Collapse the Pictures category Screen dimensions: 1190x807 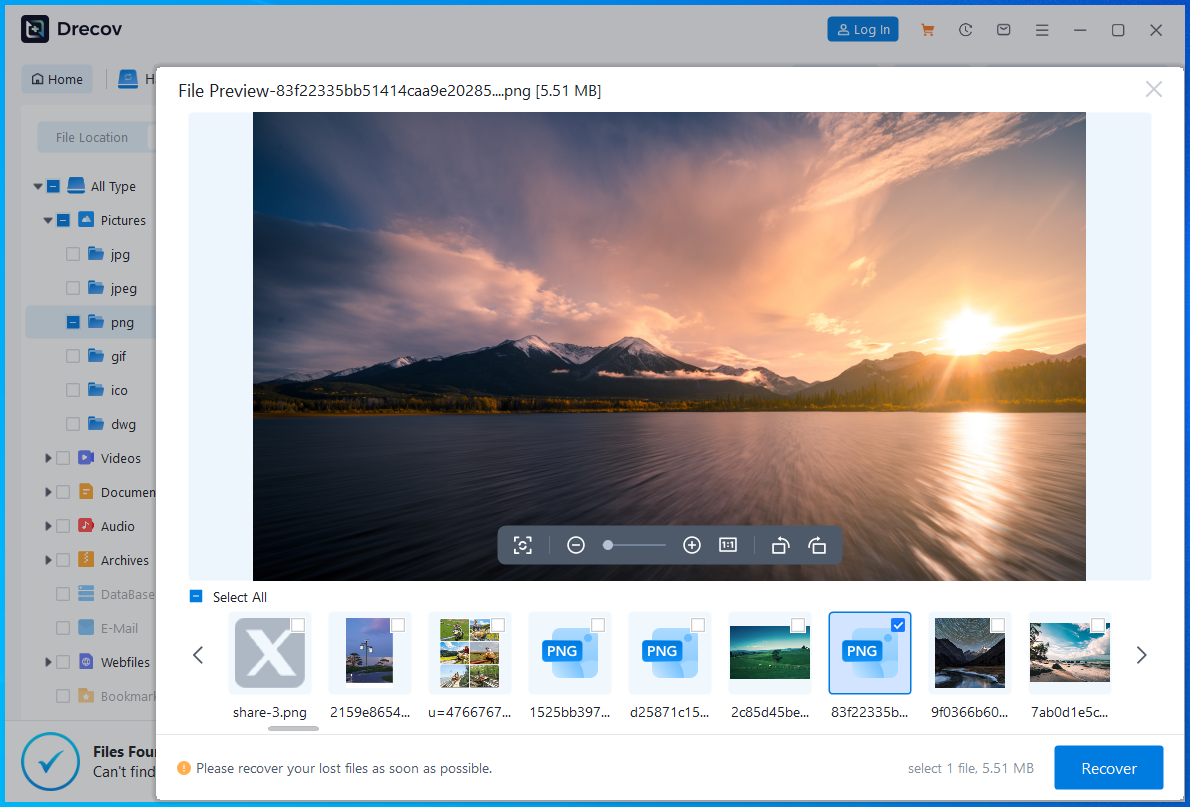pyautogui.click(x=46, y=220)
